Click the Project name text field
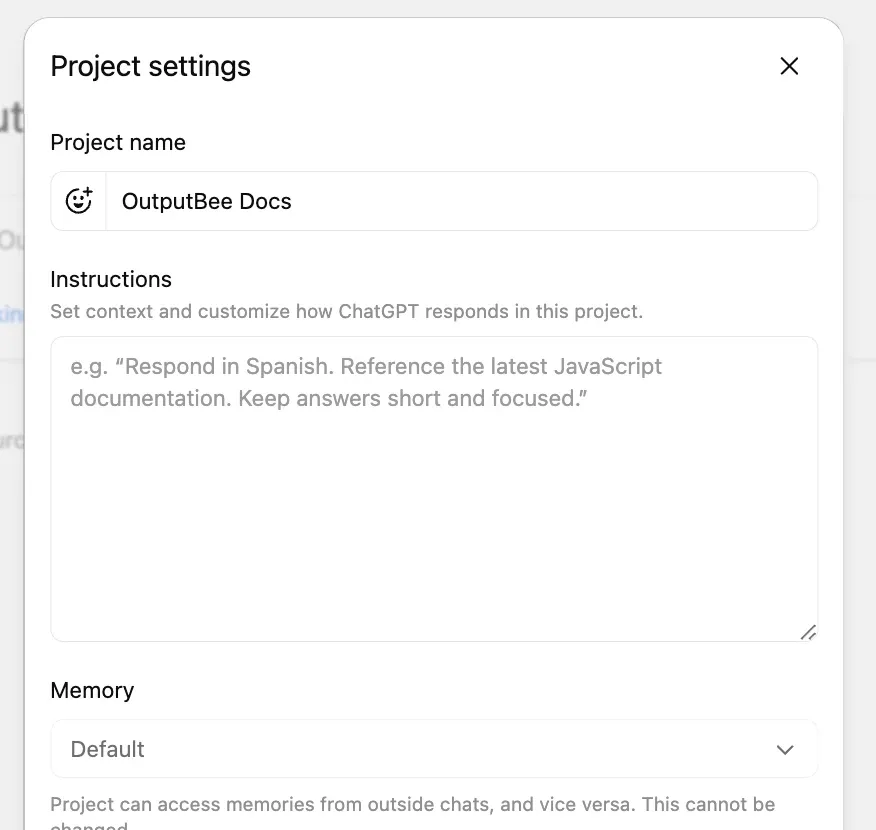Image resolution: width=876 pixels, height=830 pixels. click(x=460, y=201)
